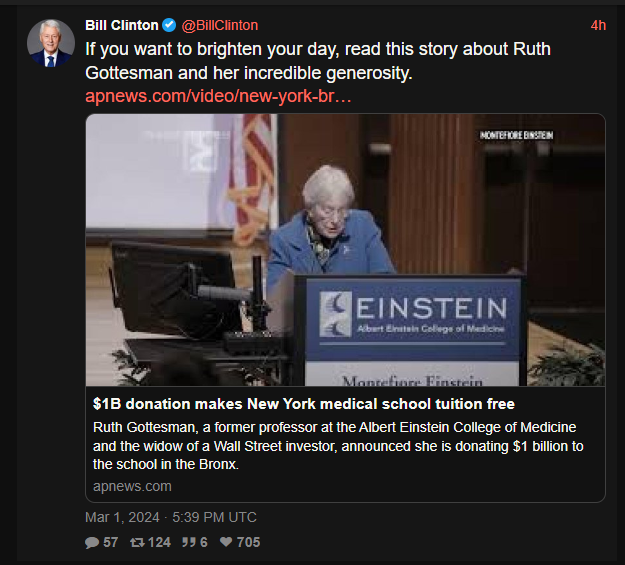Click the 4h timestamp link

(x=598, y=26)
